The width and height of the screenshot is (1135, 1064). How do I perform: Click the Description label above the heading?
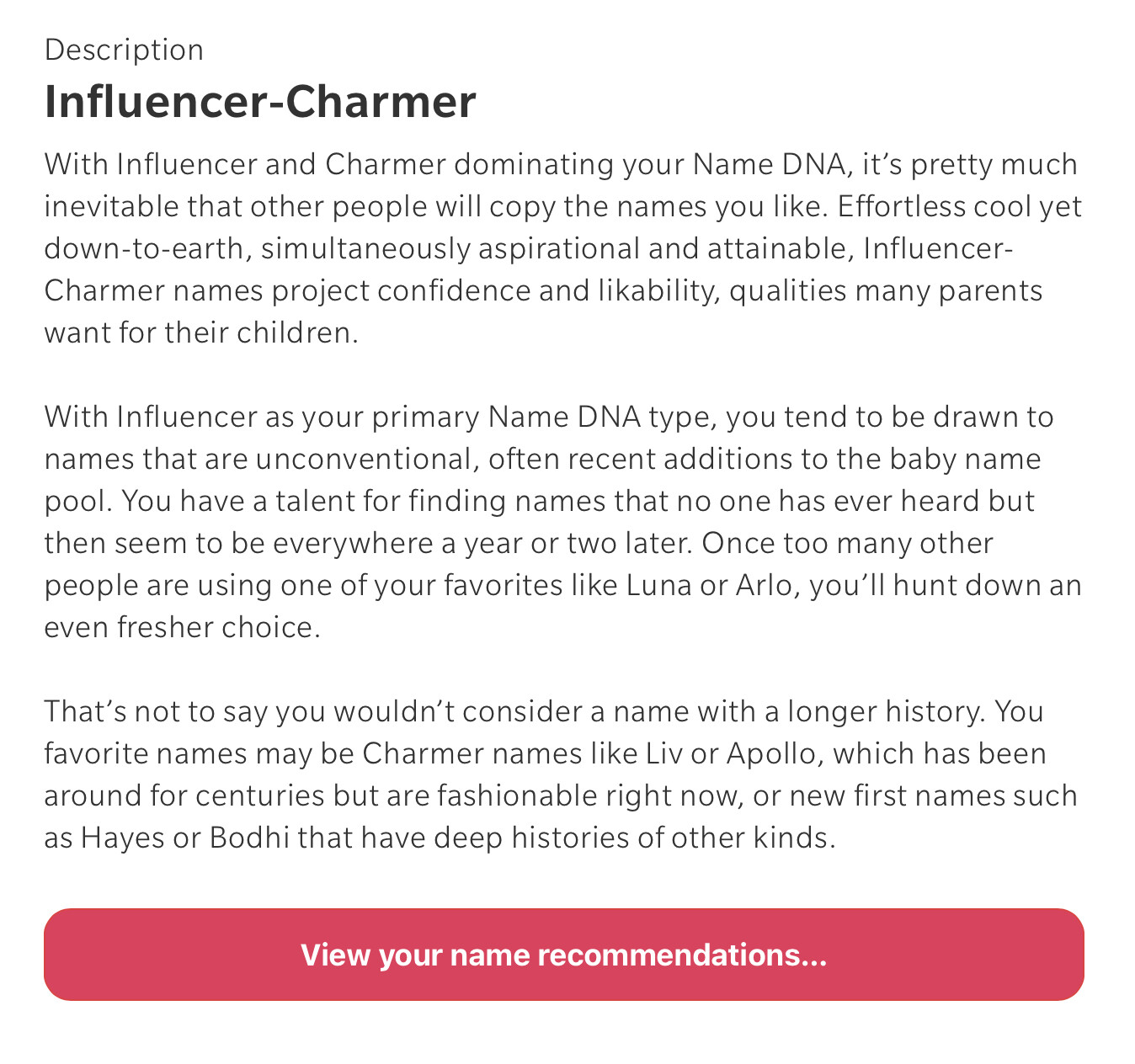[x=124, y=50]
